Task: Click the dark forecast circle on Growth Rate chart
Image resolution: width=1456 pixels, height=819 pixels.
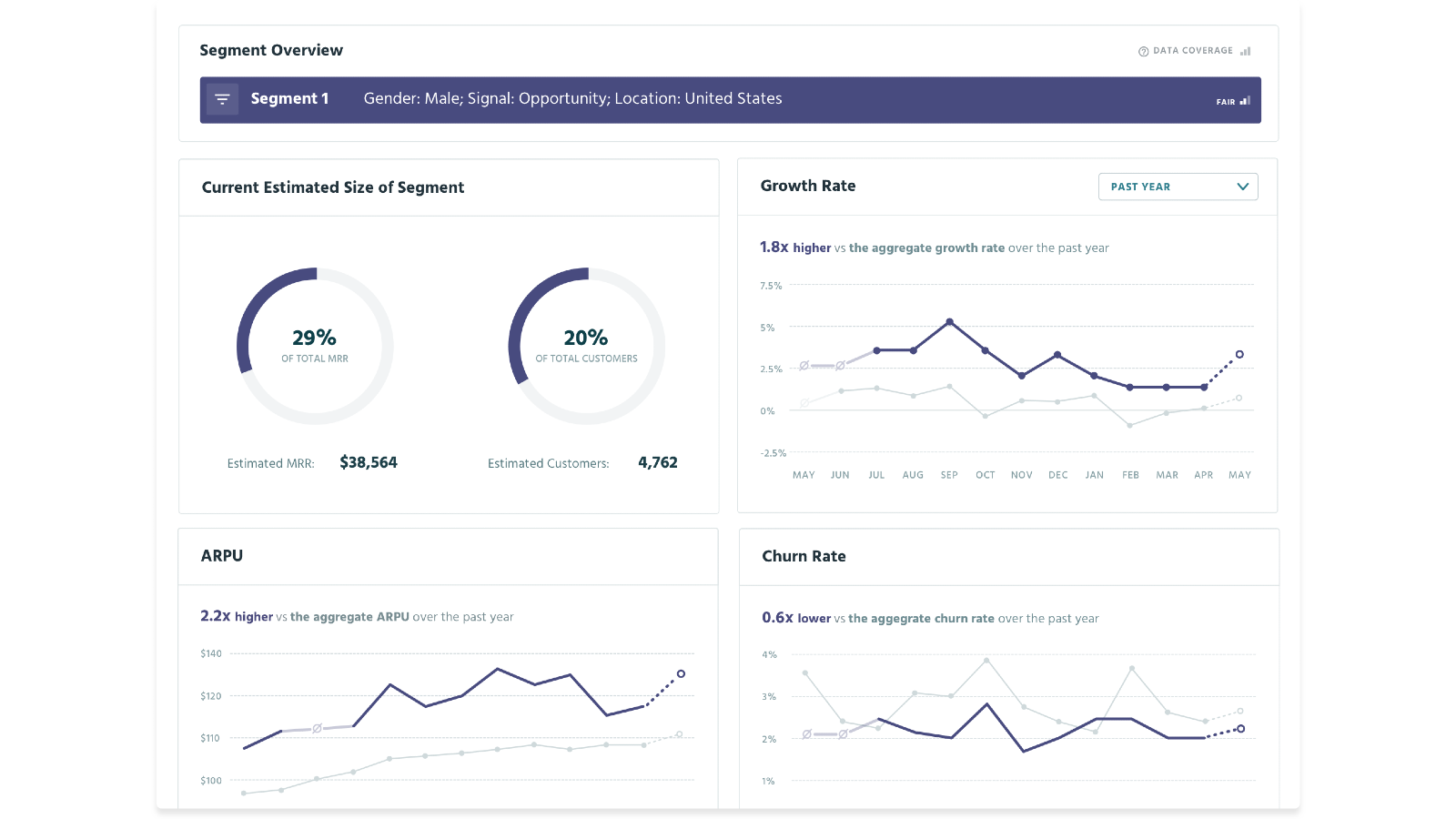Action: coord(1239,355)
